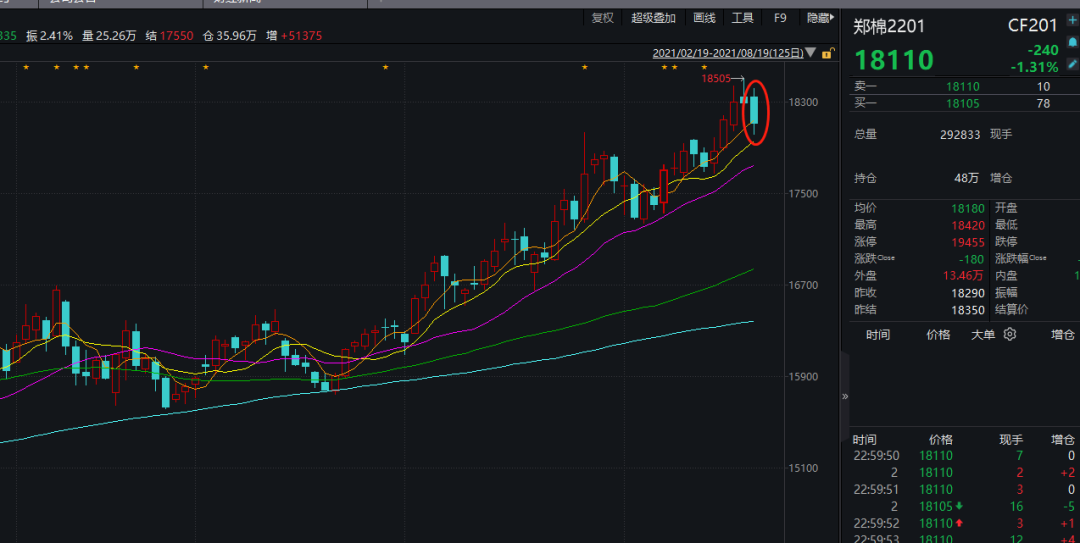Click the cyan long-term moving average line
The width and height of the screenshot is (1080, 543).
[500, 370]
